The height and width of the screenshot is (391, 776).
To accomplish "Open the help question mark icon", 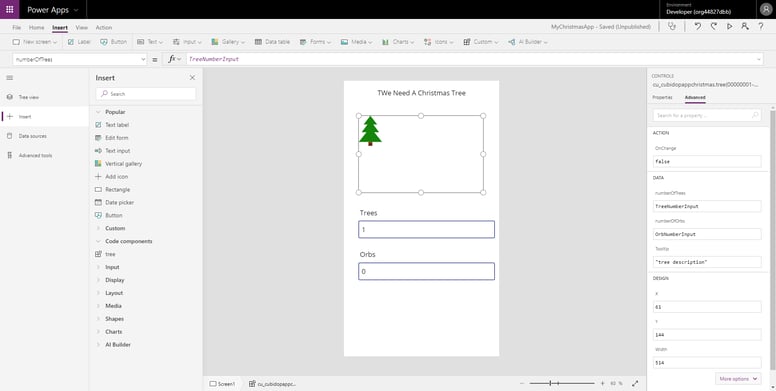I will pyautogui.click(x=761, y=27).
